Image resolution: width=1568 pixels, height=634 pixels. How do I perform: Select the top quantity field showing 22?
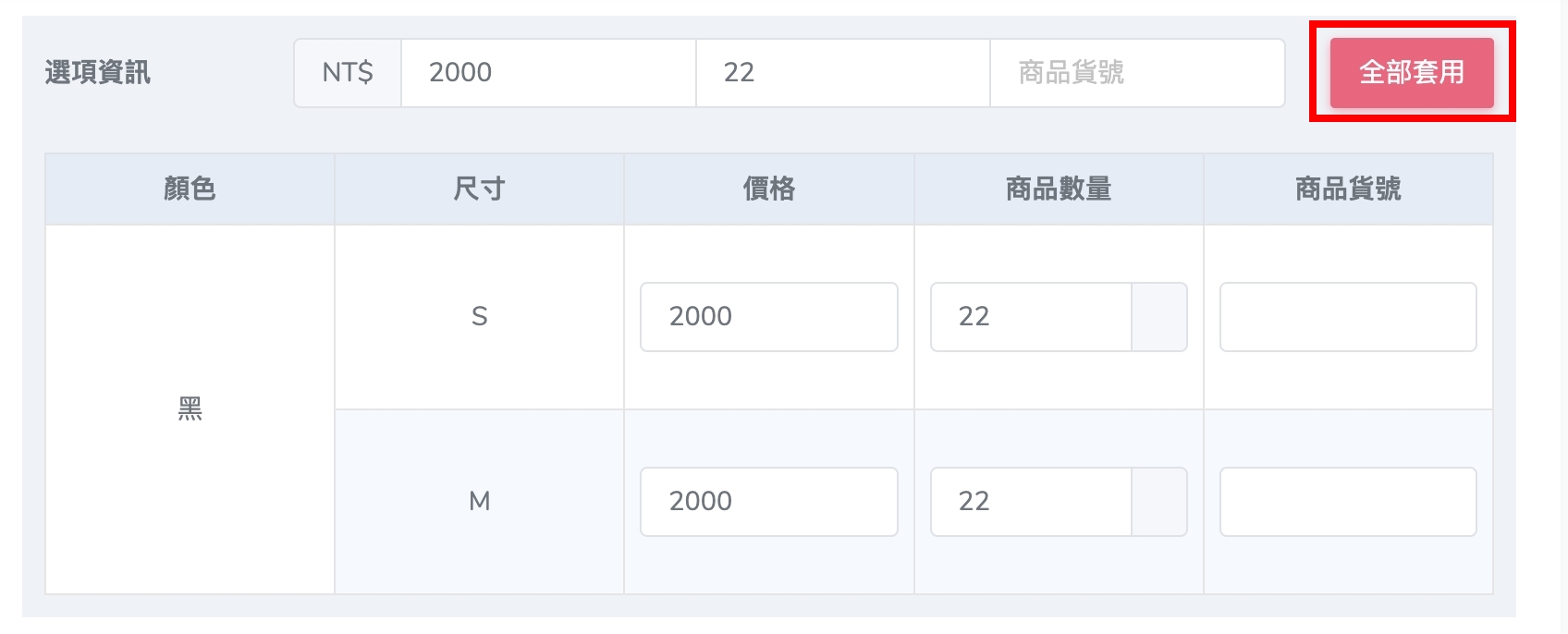coord(841,72)
